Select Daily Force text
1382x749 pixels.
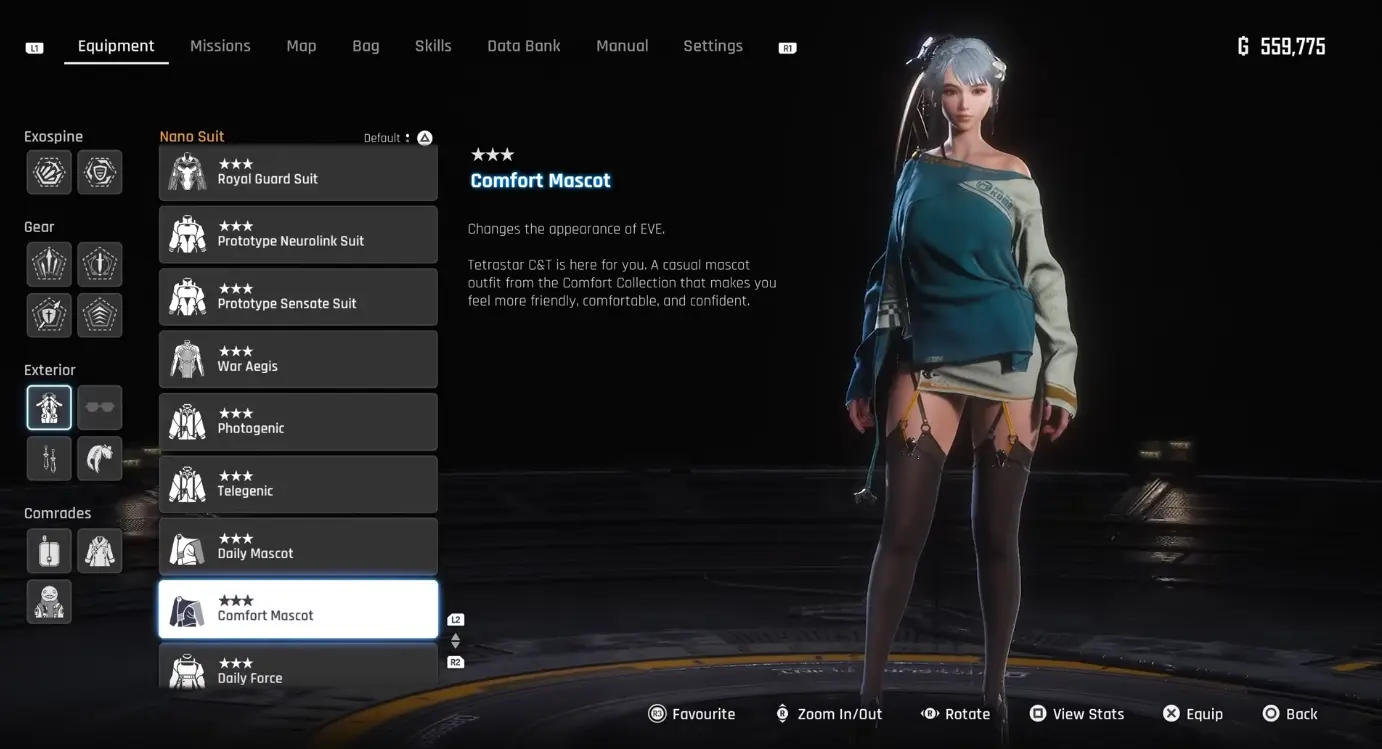250,678
